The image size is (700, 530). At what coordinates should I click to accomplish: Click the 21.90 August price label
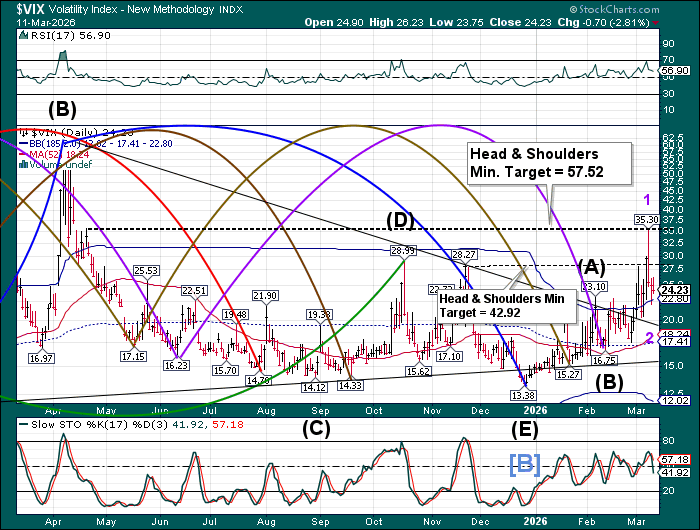tap(265, 295)
